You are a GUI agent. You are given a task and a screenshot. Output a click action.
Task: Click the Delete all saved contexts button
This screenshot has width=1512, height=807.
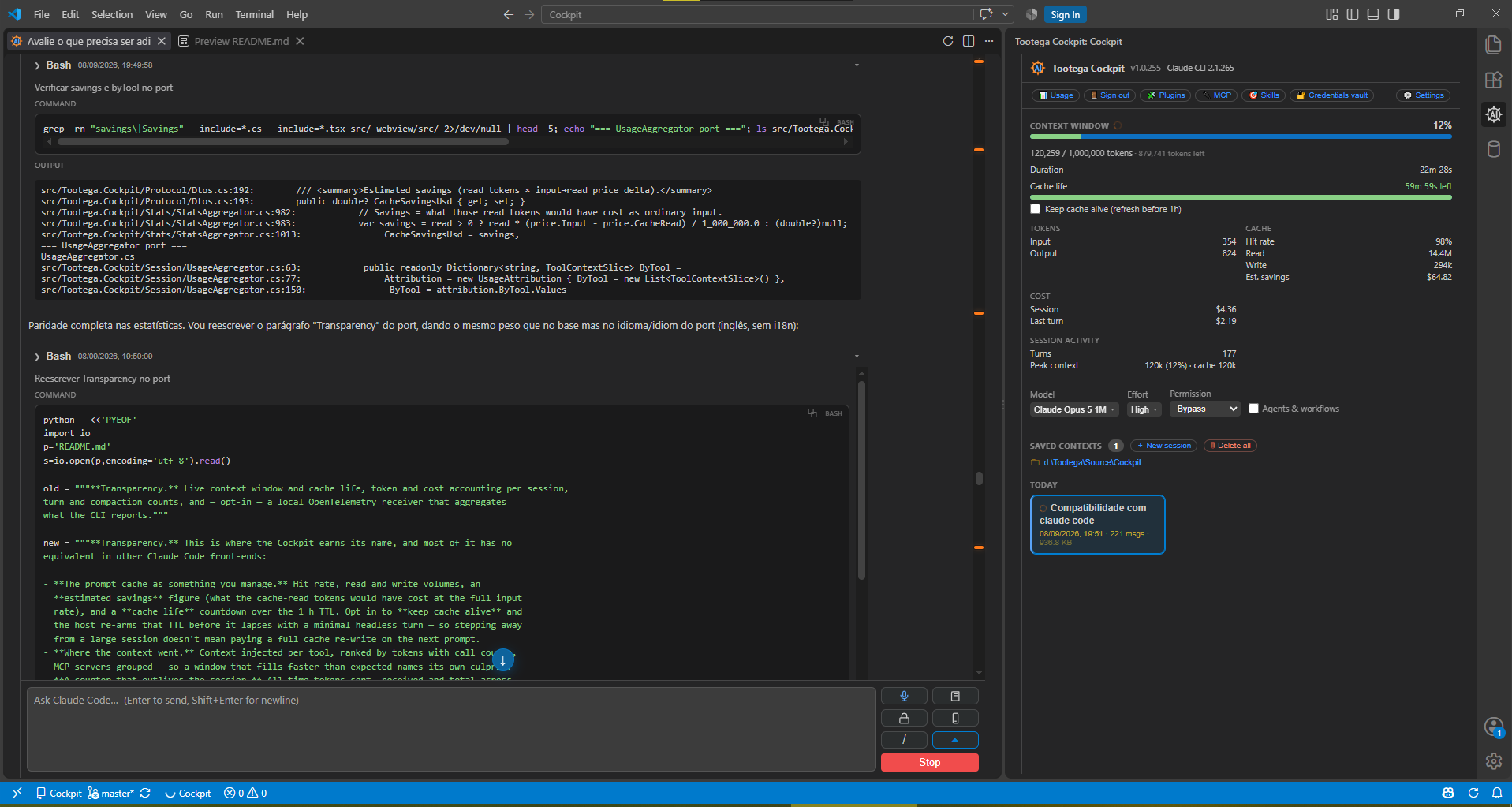pos(1230,446)
